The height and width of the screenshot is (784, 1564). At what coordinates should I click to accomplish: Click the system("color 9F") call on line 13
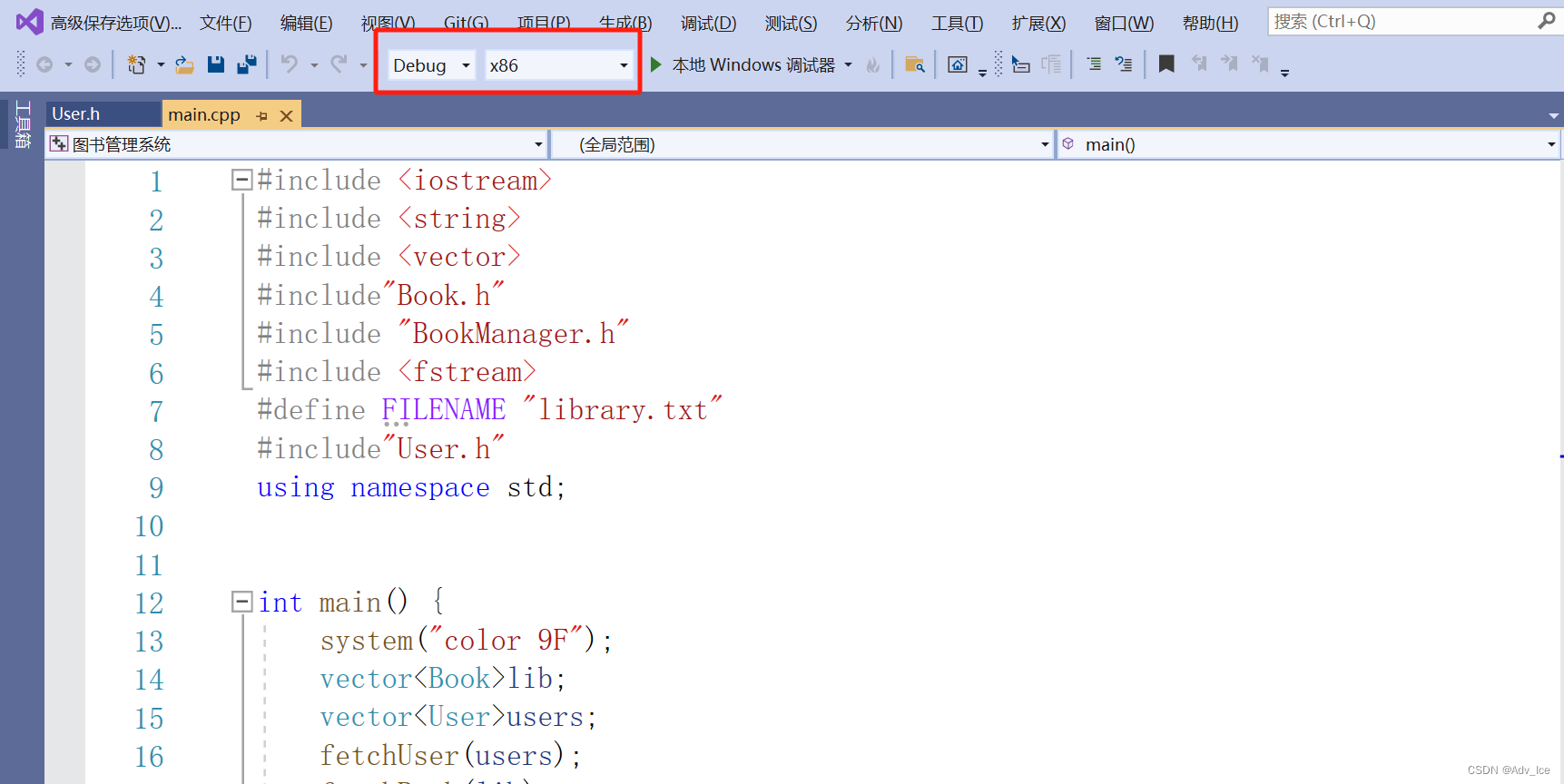pos(467,641)
